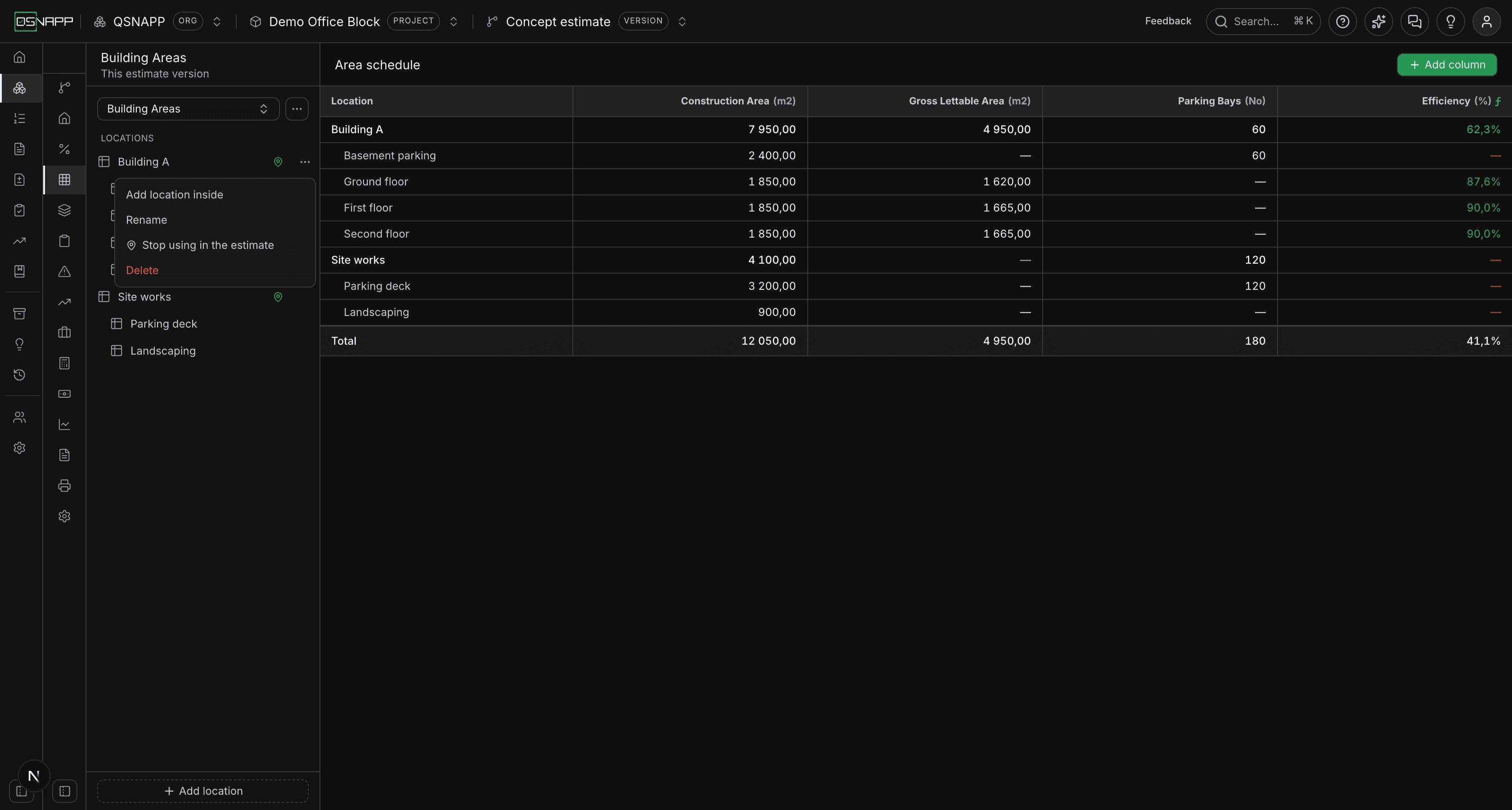This screenshot has height=810, width=1512.
Task: Open the more options button beside Building Areas dropdown
Action: point(297,109)
